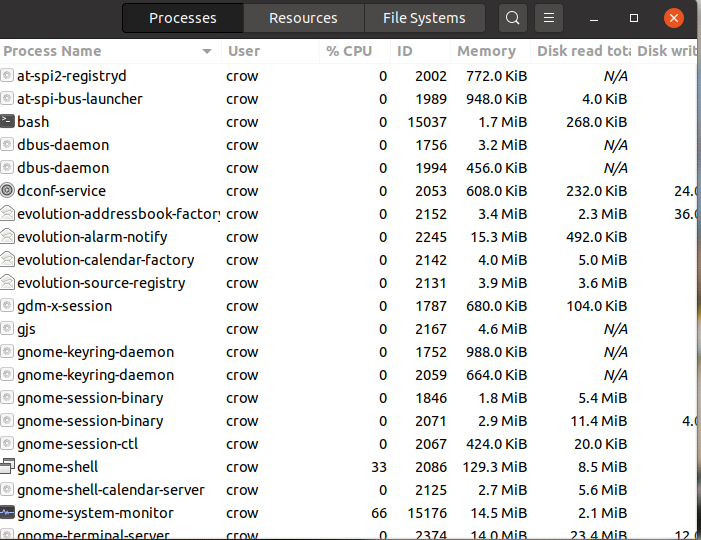Select the dconf-service process name

(x=61, y=191)
